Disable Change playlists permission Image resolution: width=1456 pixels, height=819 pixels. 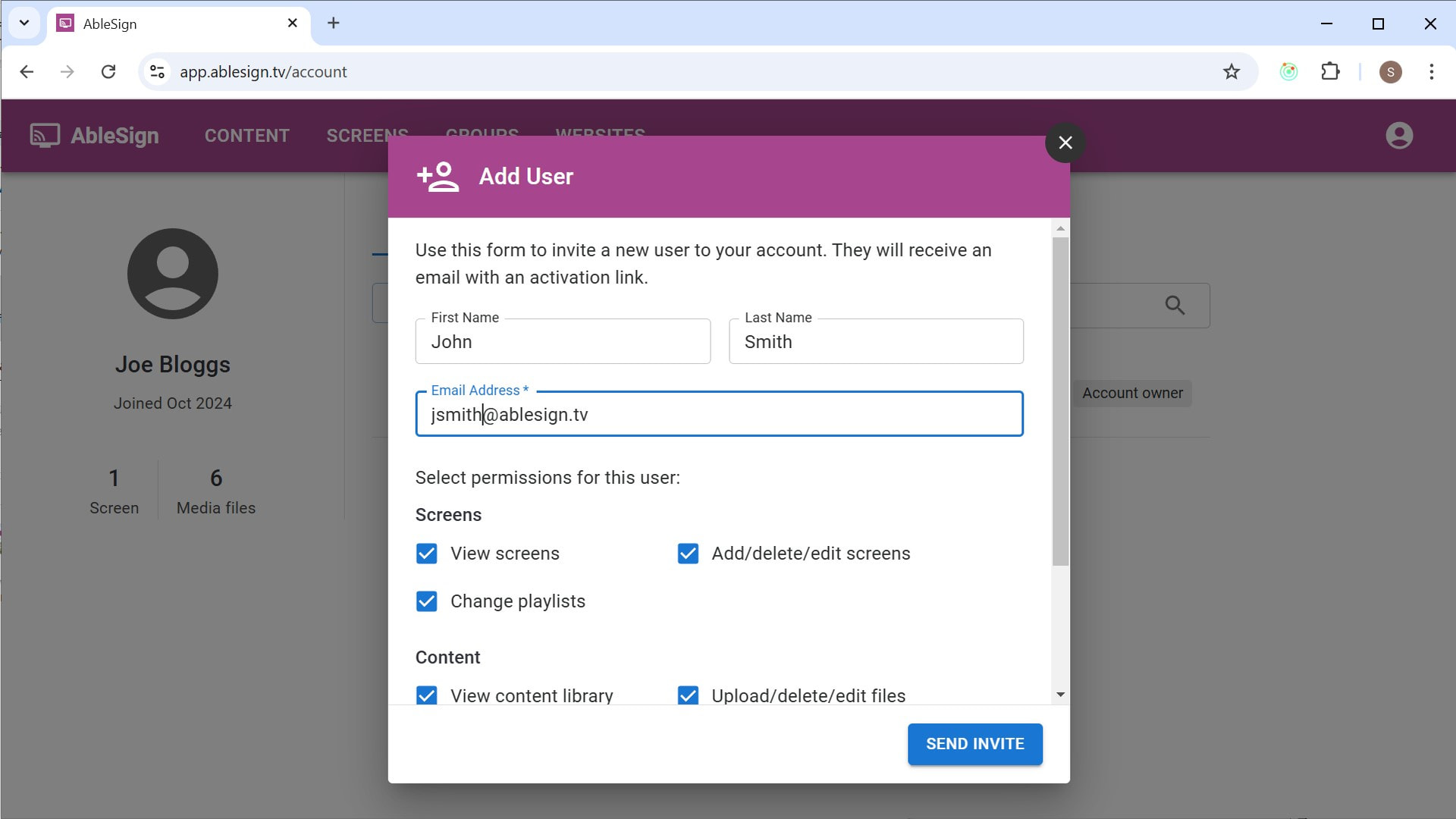427,601
